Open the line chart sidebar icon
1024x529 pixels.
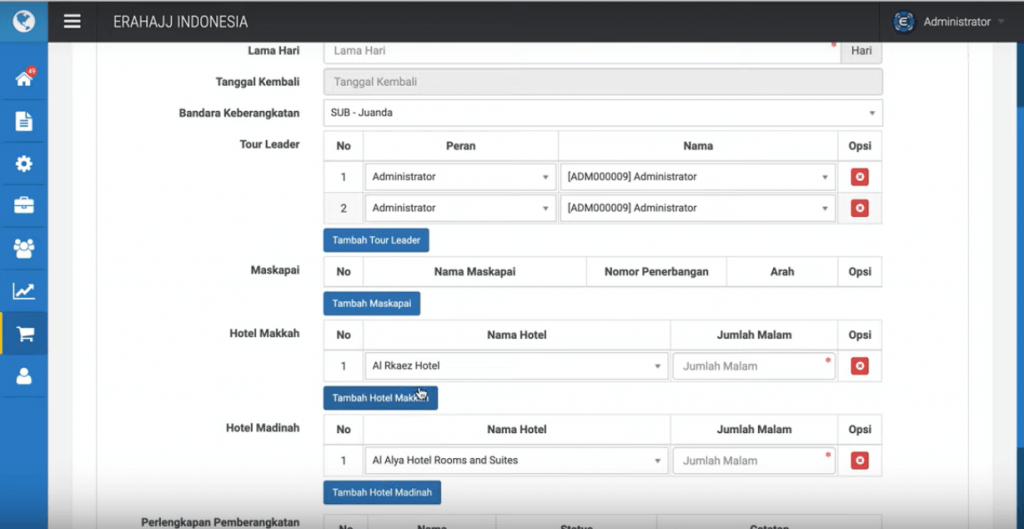[24, 291]
